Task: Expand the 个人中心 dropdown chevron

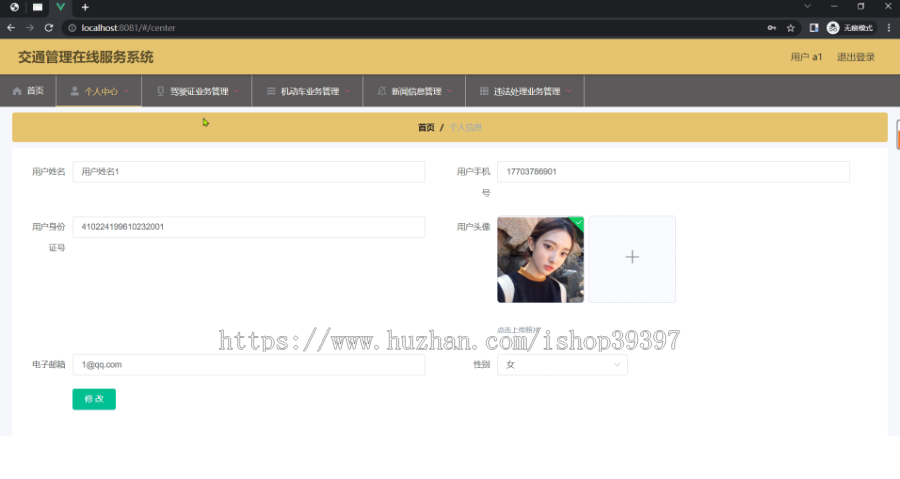Action: pyautogui.click(x=126, y=91)
